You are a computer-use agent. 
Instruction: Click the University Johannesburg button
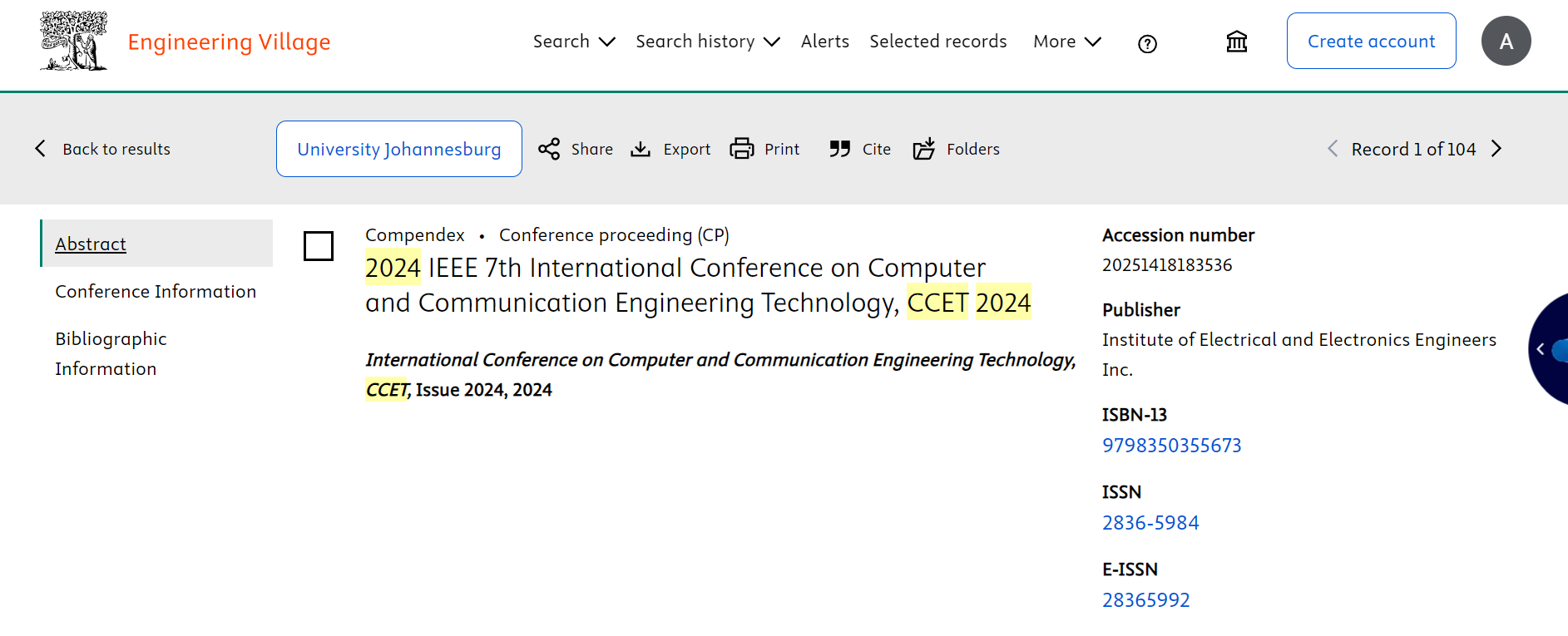point(399,149)
